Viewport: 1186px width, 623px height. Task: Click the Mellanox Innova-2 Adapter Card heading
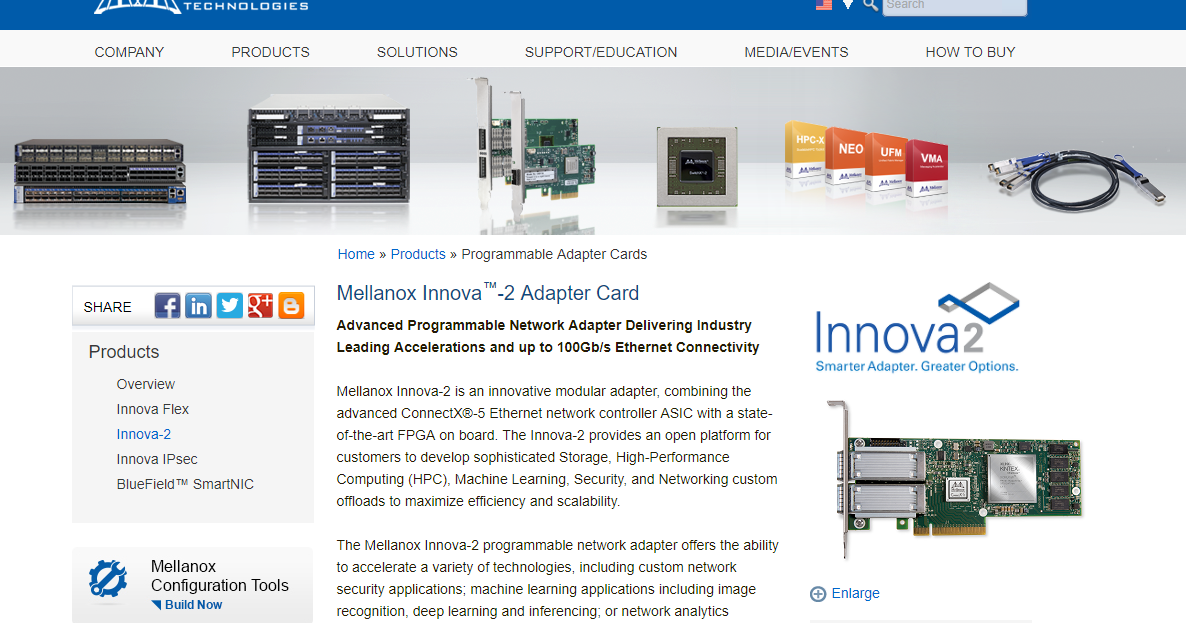pyautogui.click(x=488, y=293)
